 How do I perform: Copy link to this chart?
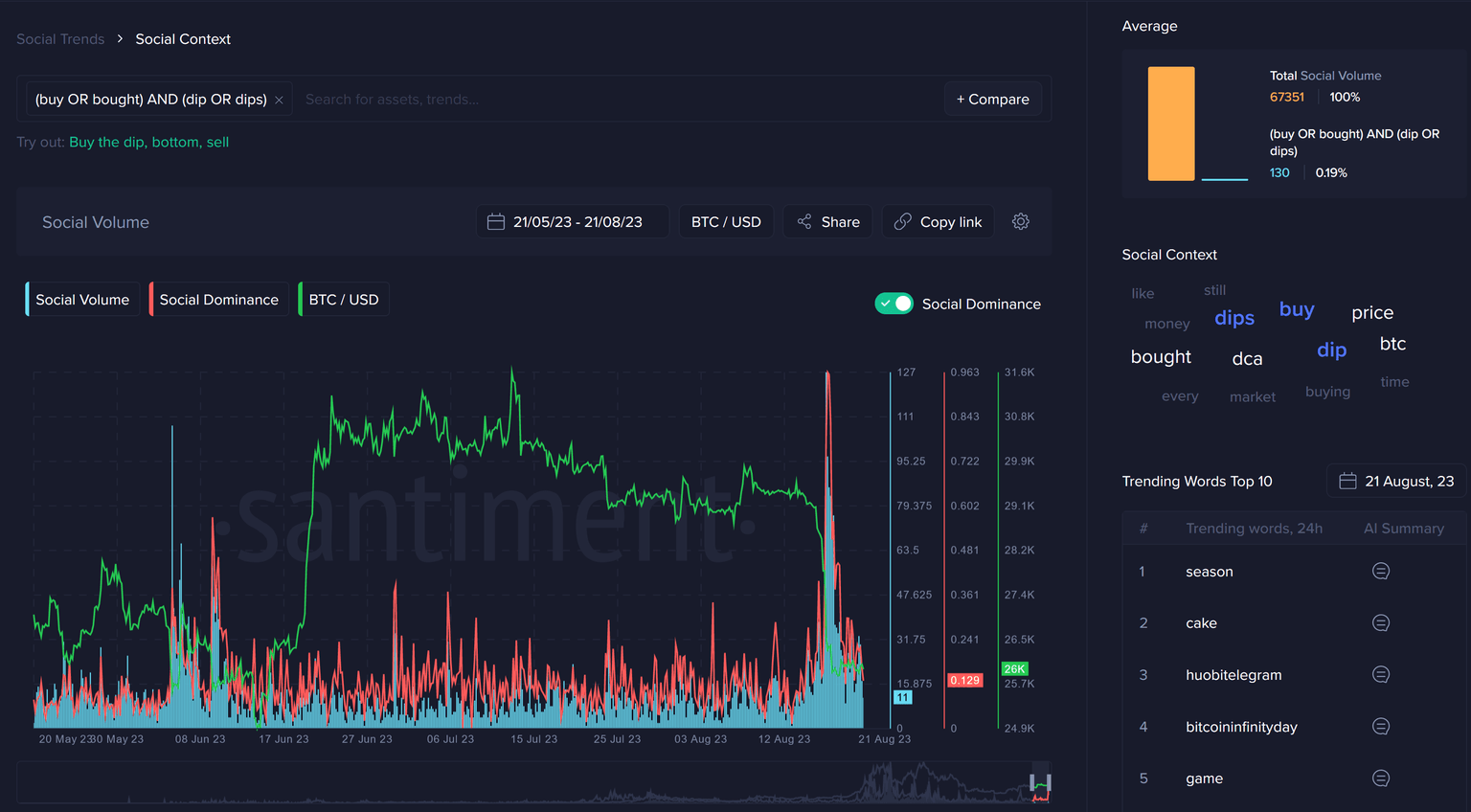click(x=938, y=222)
